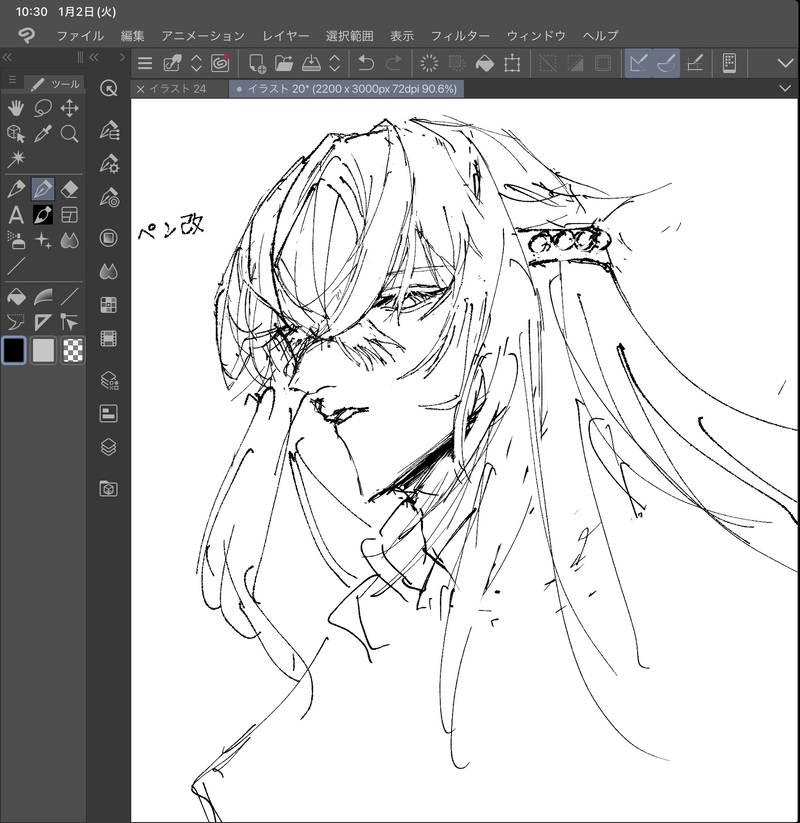Select the Object operation cube tool
This screenshot has height=823, width=800.
pos(16,134)
